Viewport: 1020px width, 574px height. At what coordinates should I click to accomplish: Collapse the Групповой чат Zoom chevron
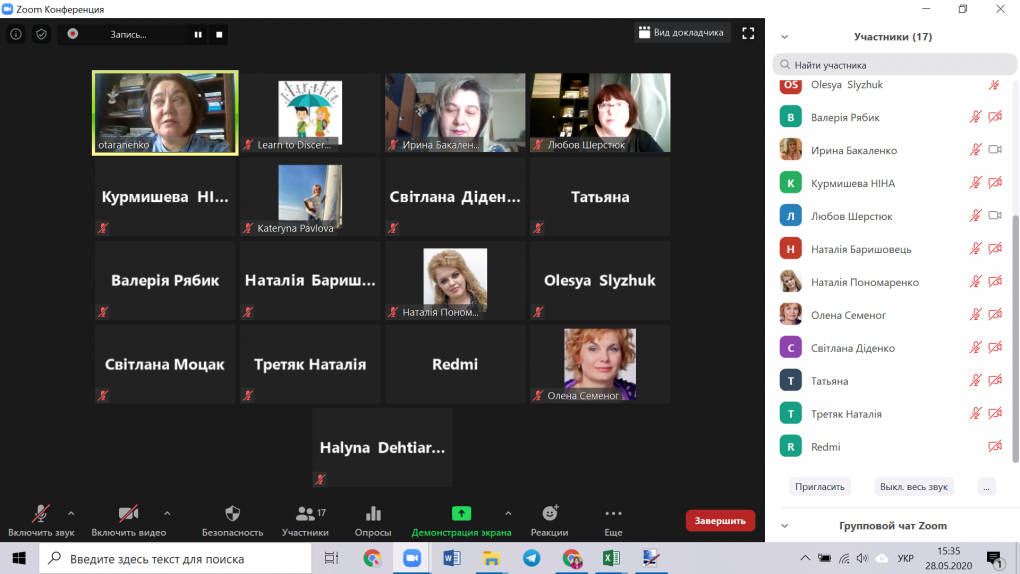coord(785,526)
